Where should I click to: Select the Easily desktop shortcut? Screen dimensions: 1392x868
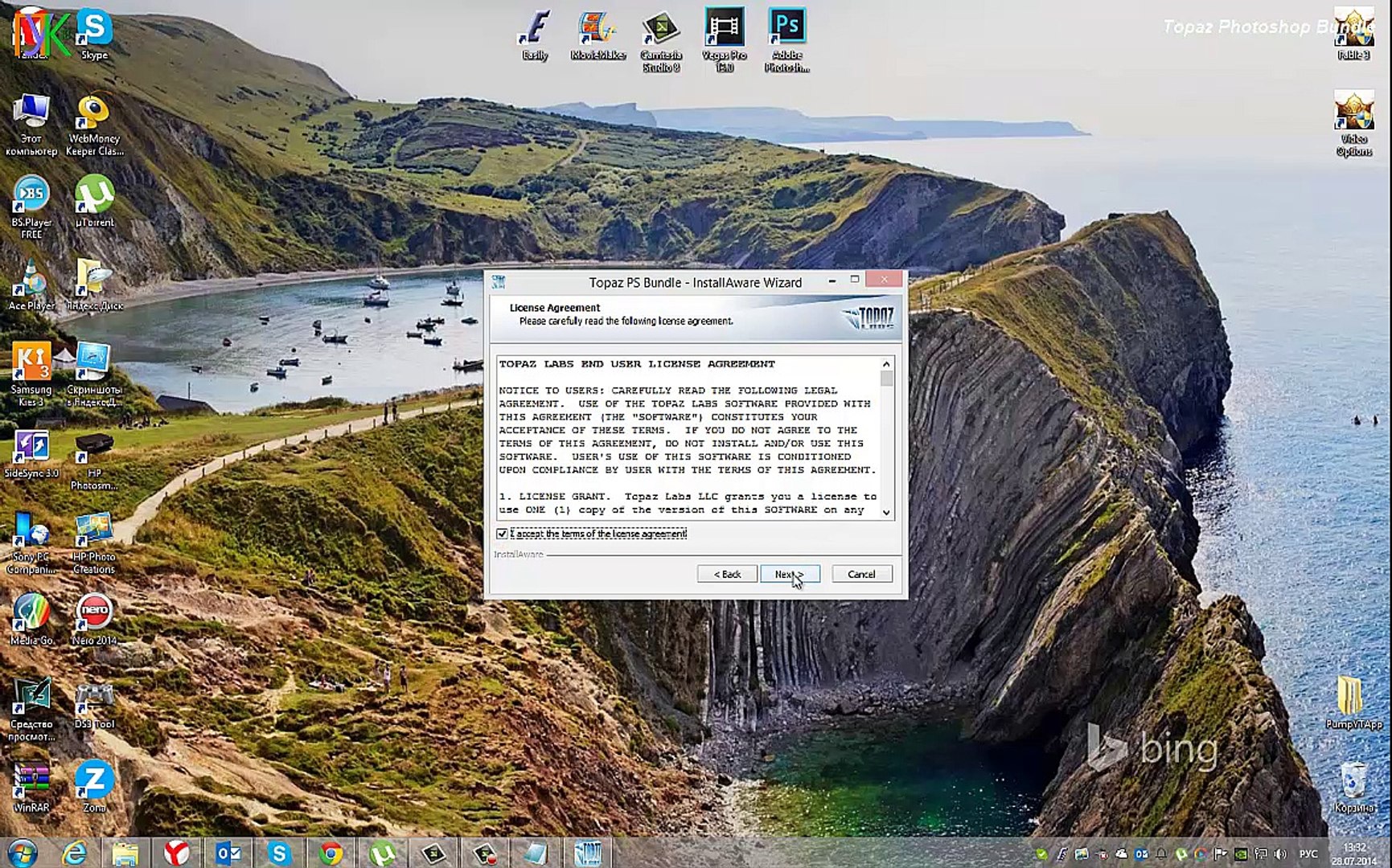click(x=535, y=34)
